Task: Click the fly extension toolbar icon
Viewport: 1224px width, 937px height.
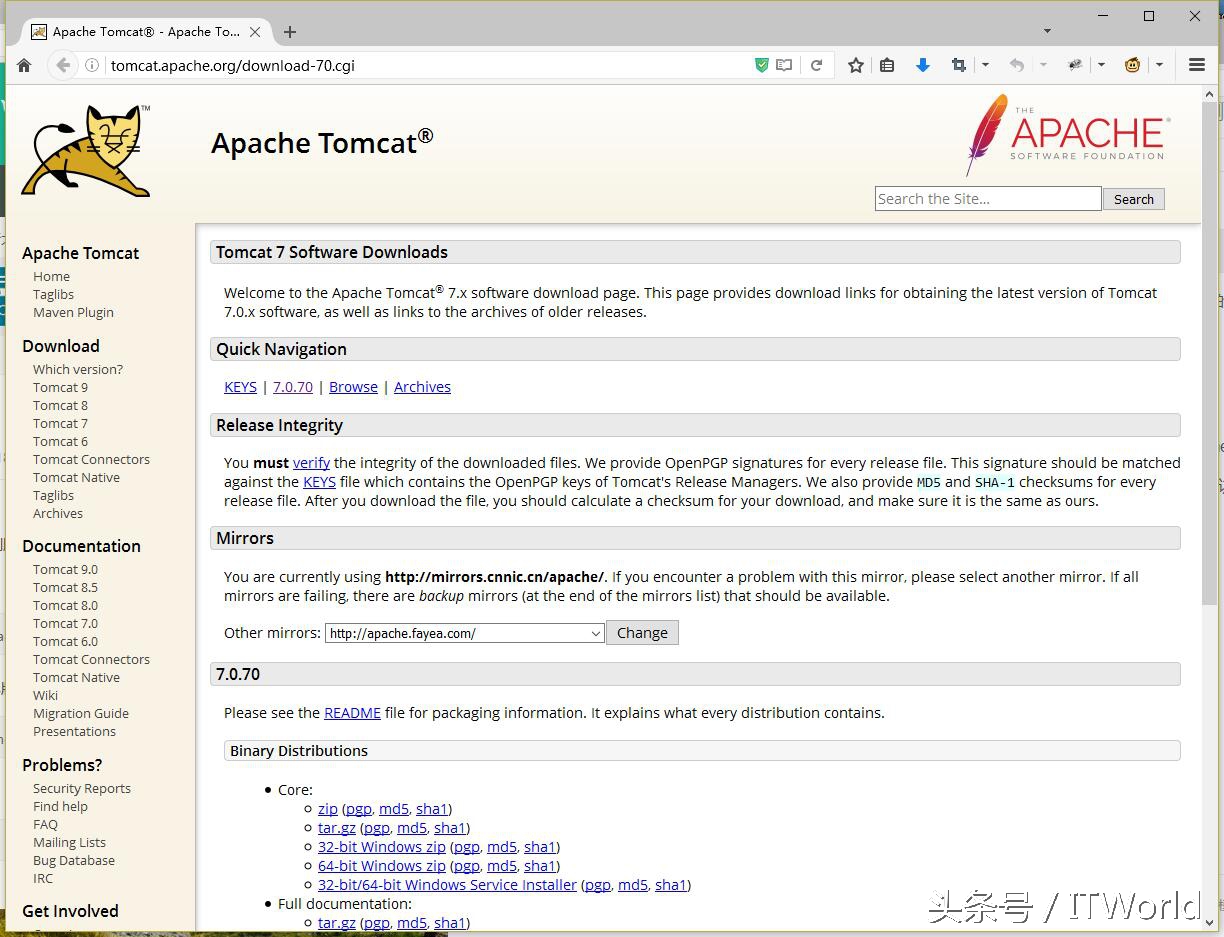Action: 1075,65
